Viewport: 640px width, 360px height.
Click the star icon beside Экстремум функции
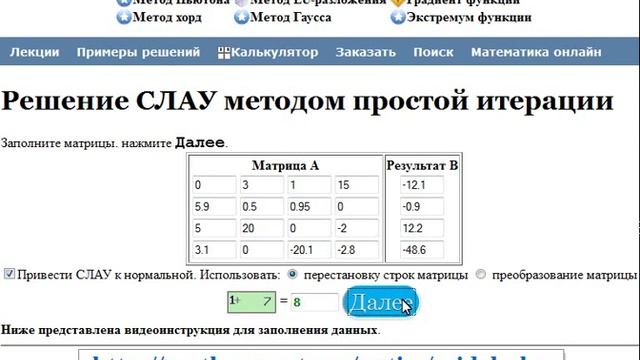[x=398, y=18]
